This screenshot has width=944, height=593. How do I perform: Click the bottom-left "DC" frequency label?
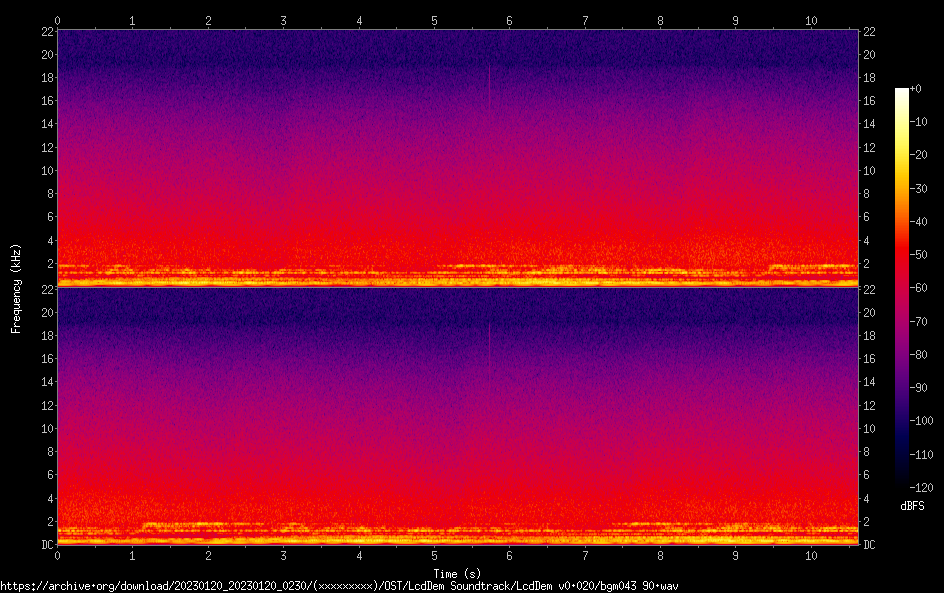[x=47, y=545]
